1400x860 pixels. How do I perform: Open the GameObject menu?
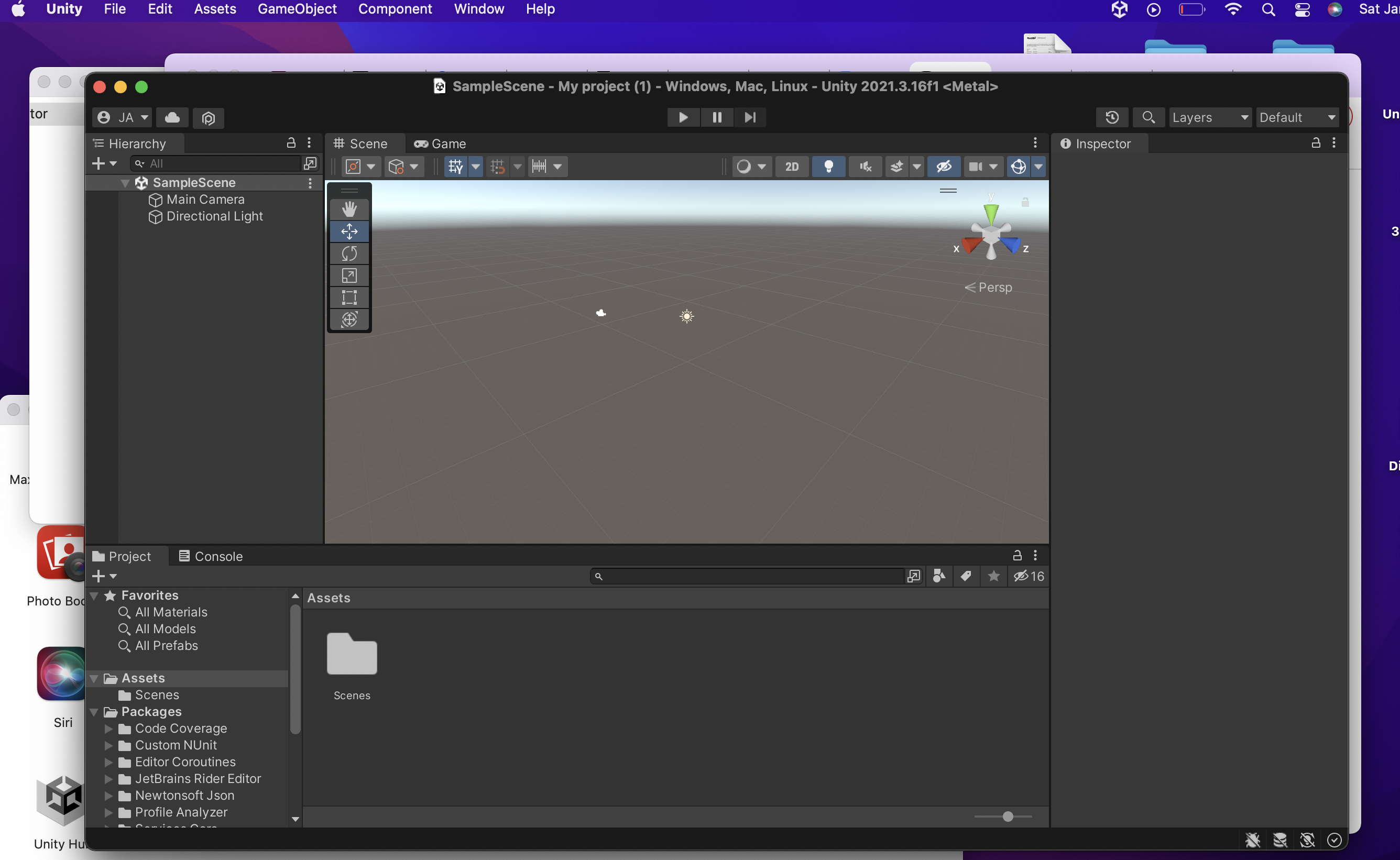297,9
